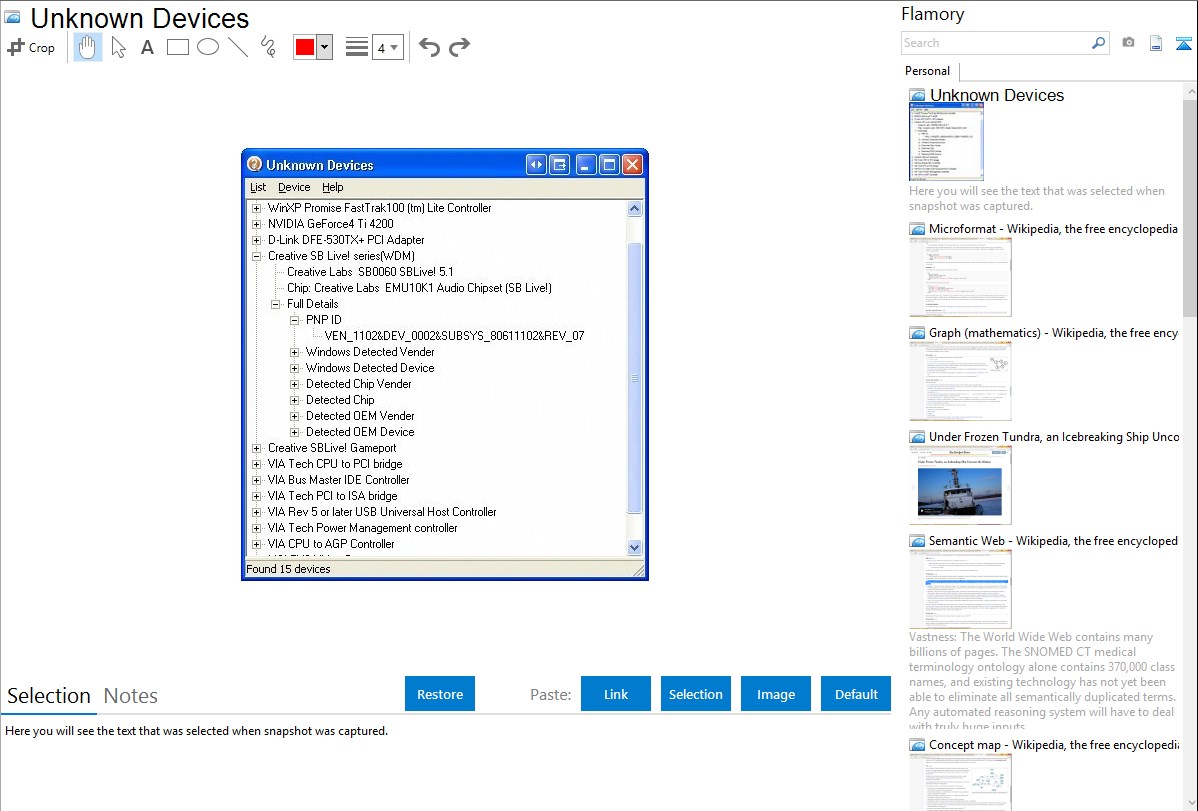Expand the Detected Chip Vender node

coord(295,384)
